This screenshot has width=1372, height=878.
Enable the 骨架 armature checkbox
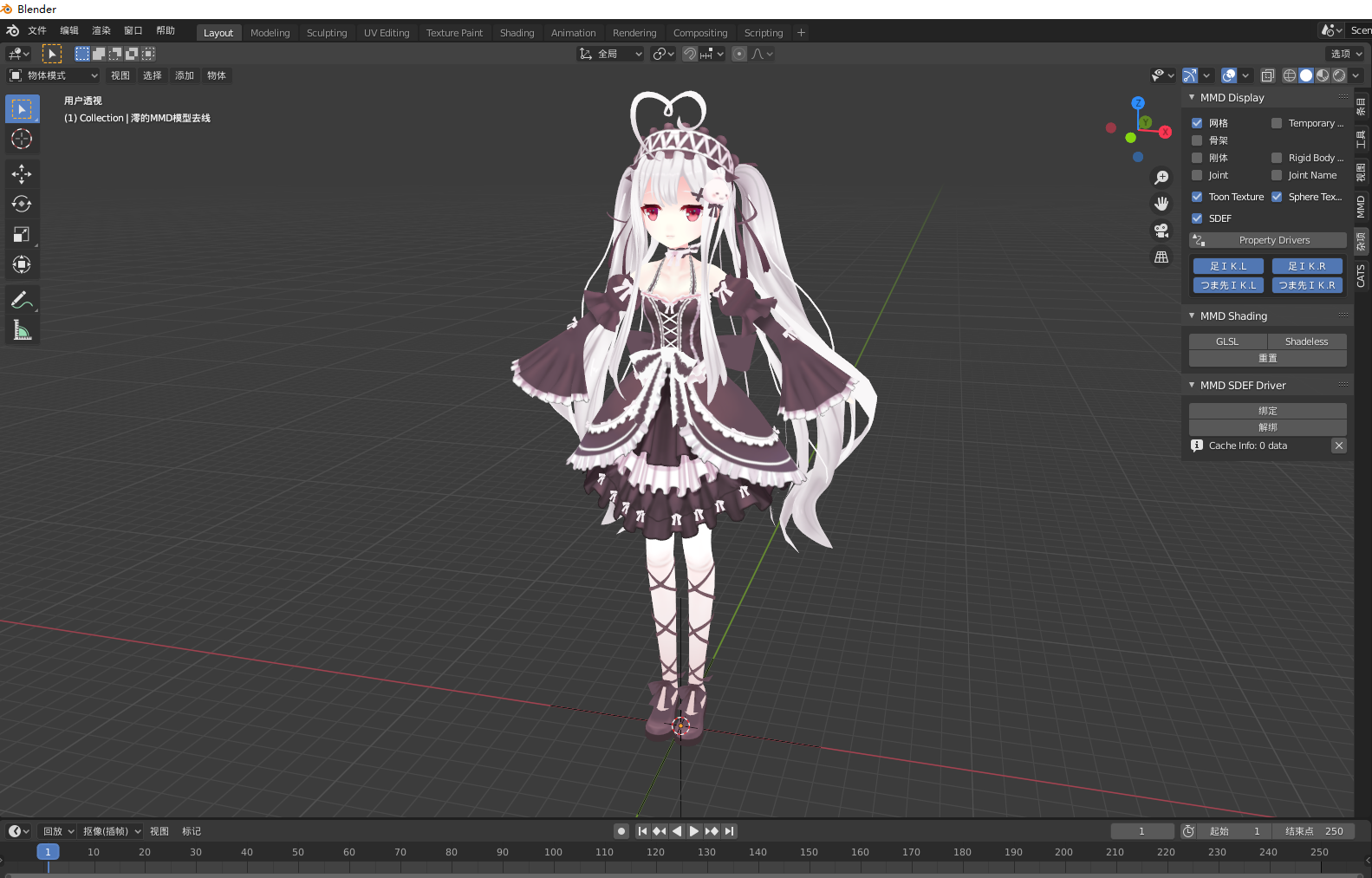tap(1197, 140)
